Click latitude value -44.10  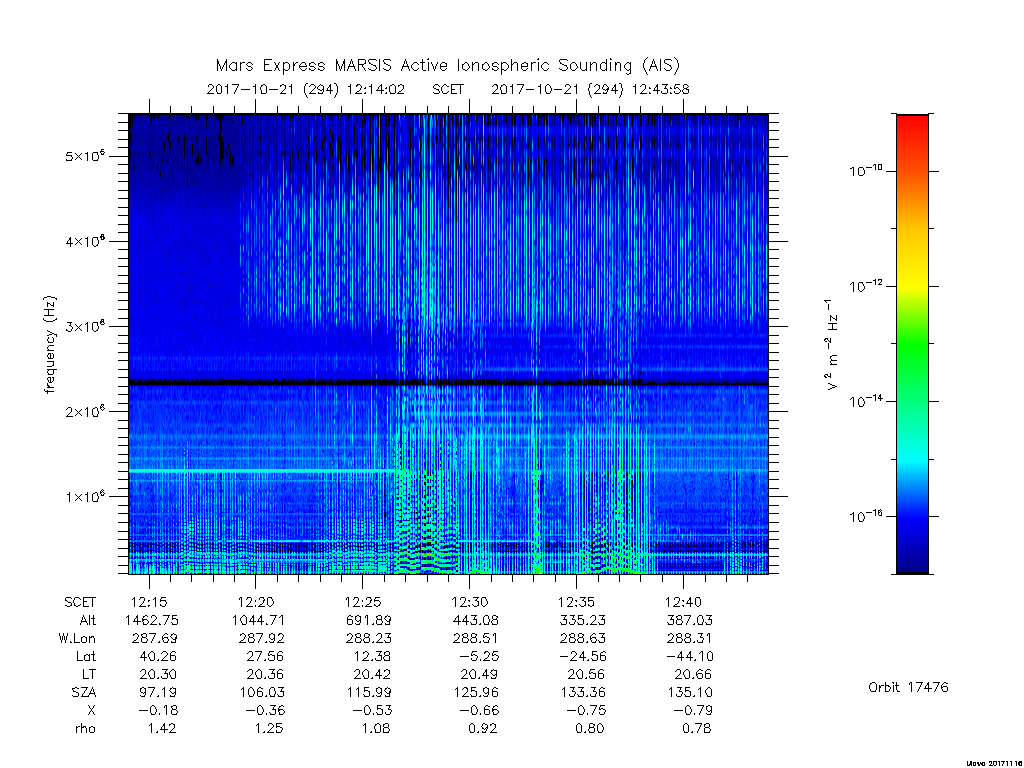tap(689, 656)
